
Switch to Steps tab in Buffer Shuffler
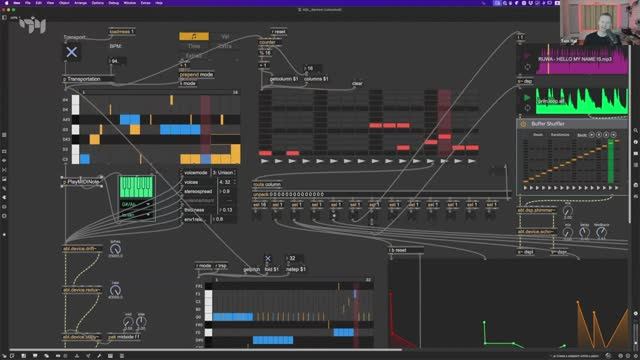pos(538,135)
